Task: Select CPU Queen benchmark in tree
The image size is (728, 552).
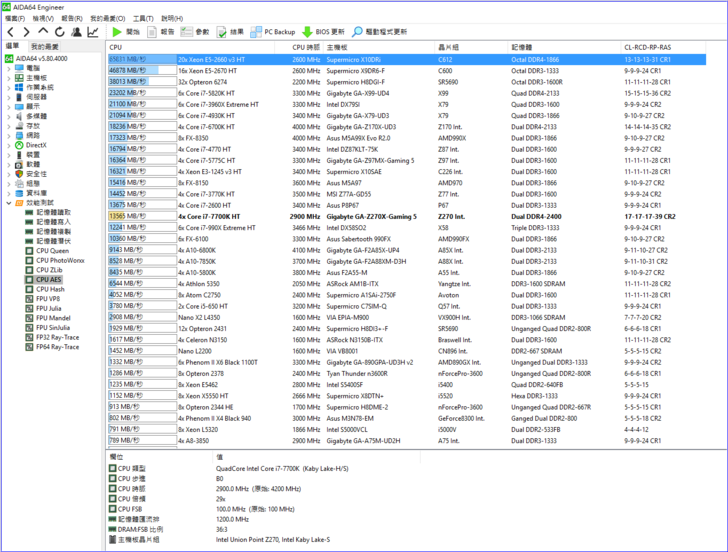Action: (x=52, y=250)
